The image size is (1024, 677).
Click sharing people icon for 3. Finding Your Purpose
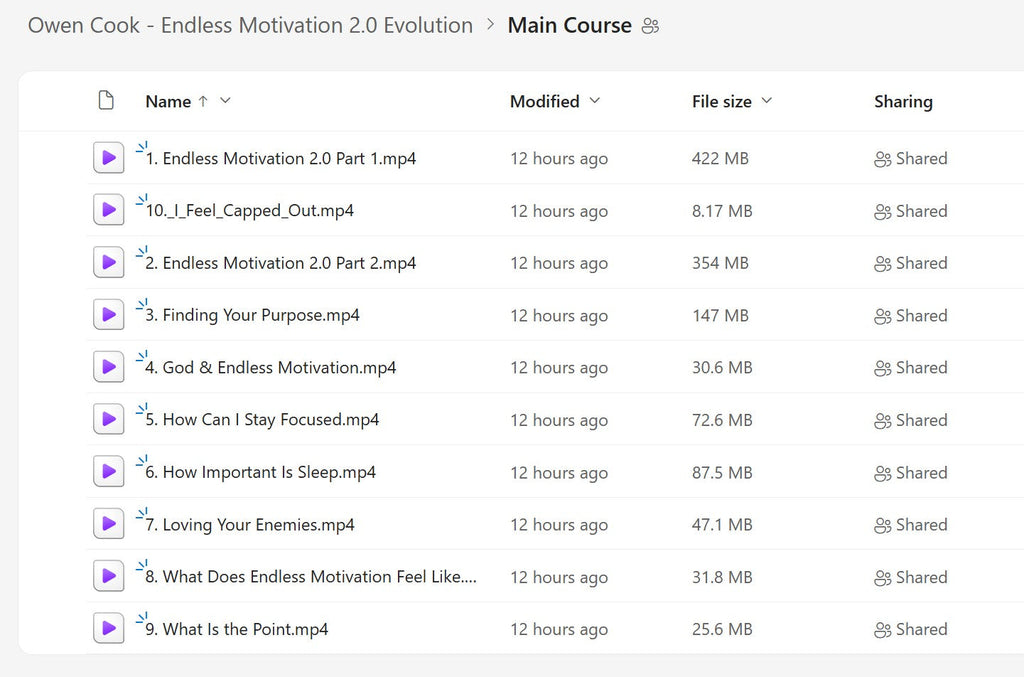(x=882, y=316)
